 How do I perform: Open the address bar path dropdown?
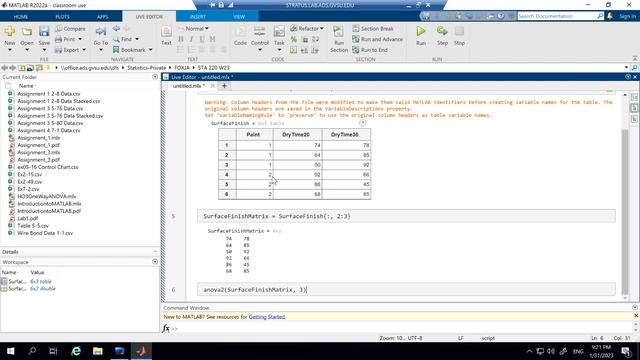pos(626,67)
